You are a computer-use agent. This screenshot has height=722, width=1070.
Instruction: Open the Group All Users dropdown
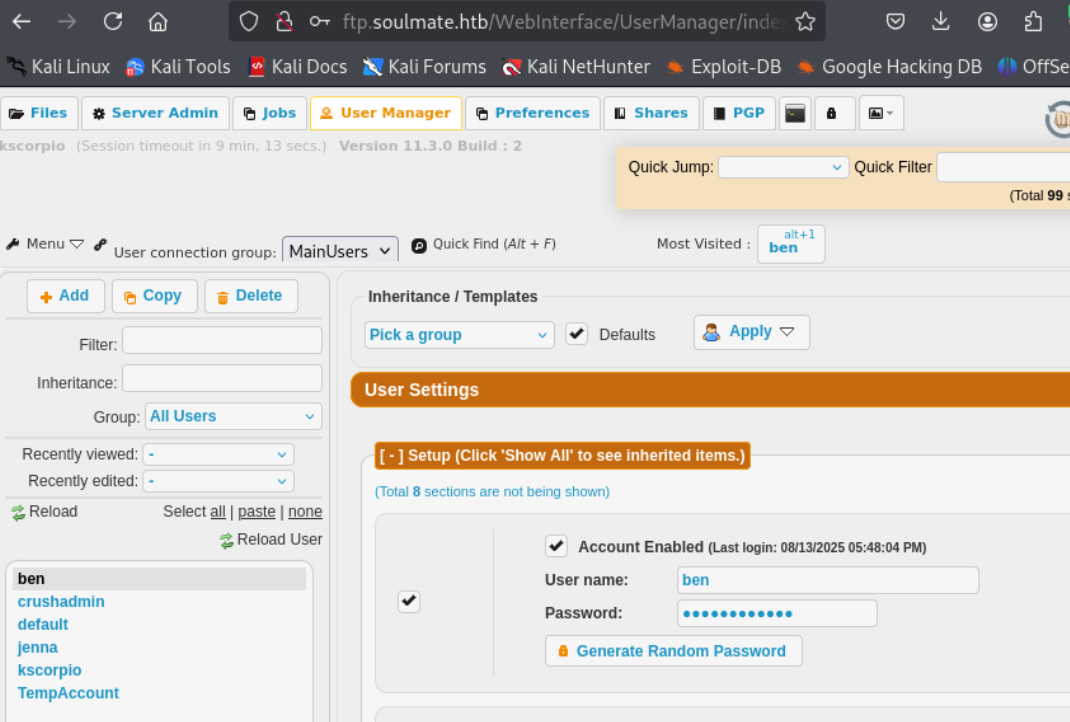233,416
